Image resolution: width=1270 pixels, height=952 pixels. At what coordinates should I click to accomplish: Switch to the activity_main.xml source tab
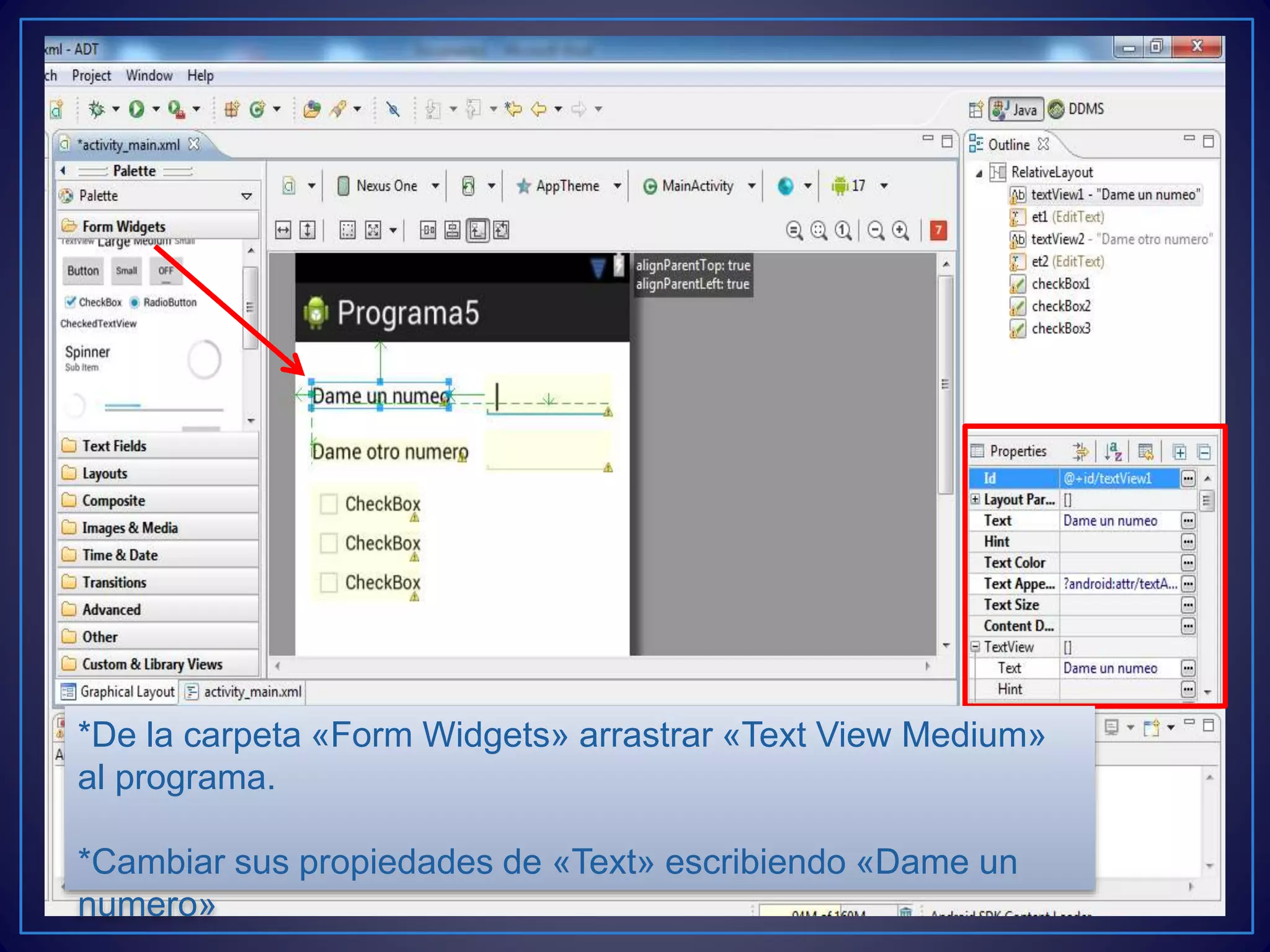[x=244, y=692]
